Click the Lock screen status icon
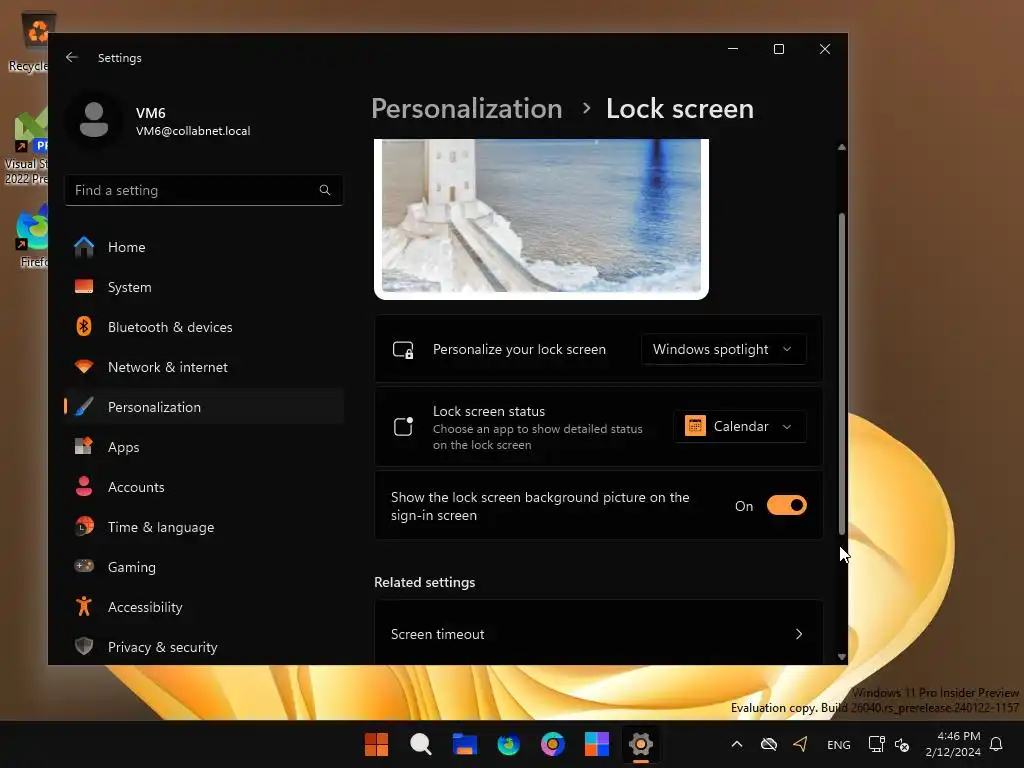 (x=403, y=426)
